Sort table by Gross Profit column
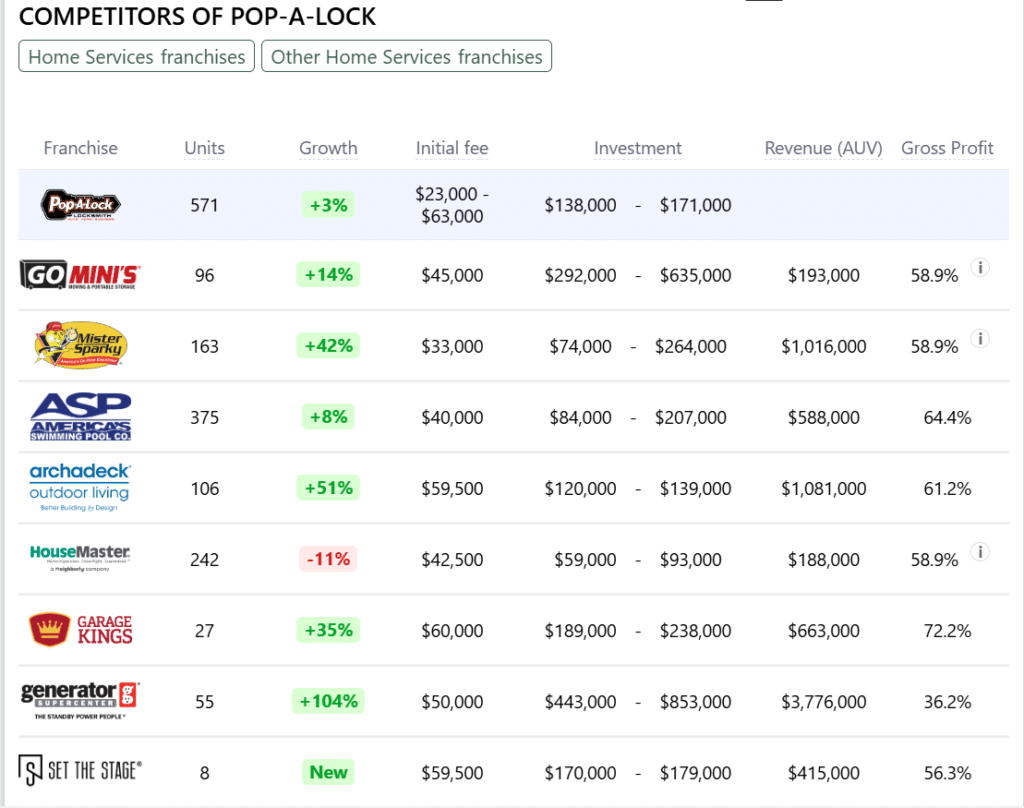This screenshot has height=808, width=1024. [x=947, y=148]
